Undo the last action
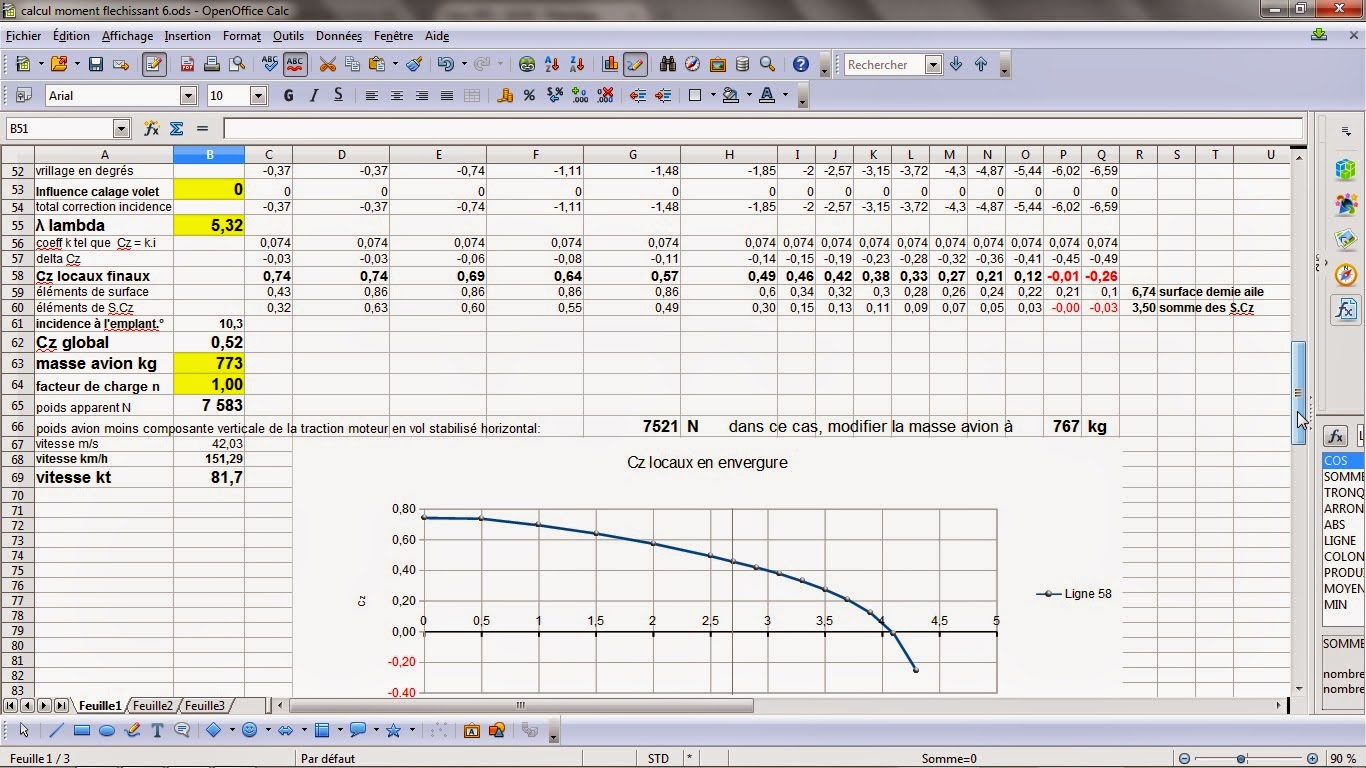1366x768 pixels. click(445, 64)
